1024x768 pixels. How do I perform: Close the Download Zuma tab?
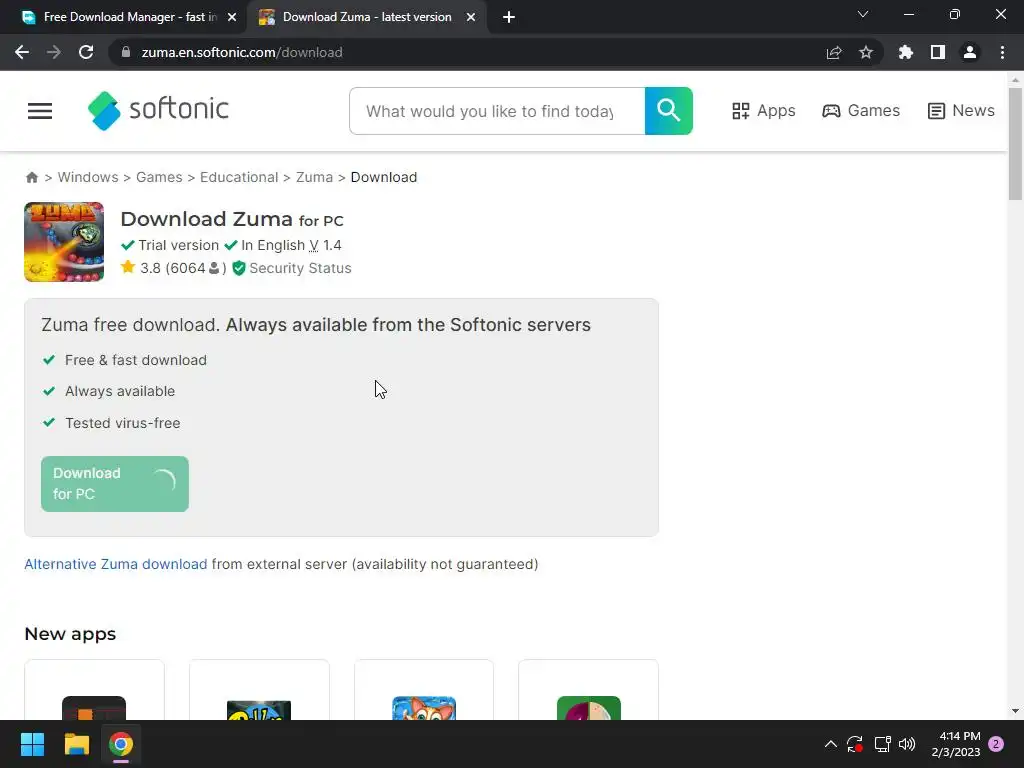(x=471, y=18)
